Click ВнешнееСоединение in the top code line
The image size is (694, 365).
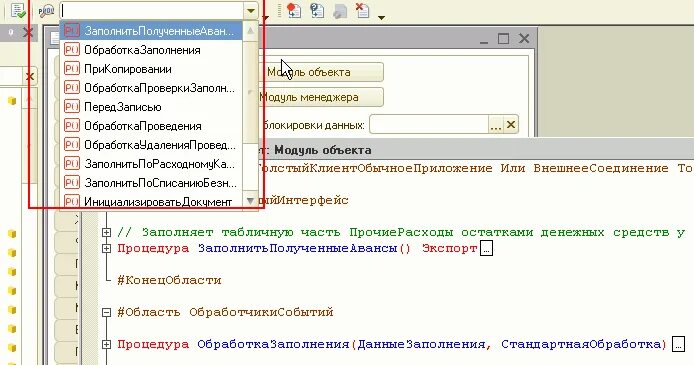[601, 168]
